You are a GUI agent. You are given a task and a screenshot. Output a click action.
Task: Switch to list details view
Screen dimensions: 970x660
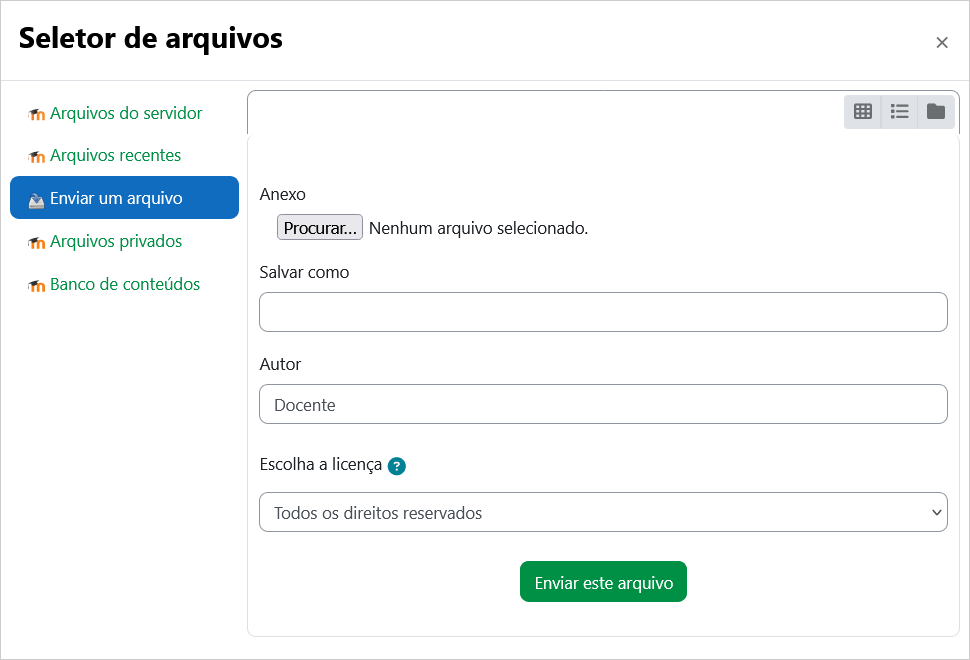[x=899, y=112]
